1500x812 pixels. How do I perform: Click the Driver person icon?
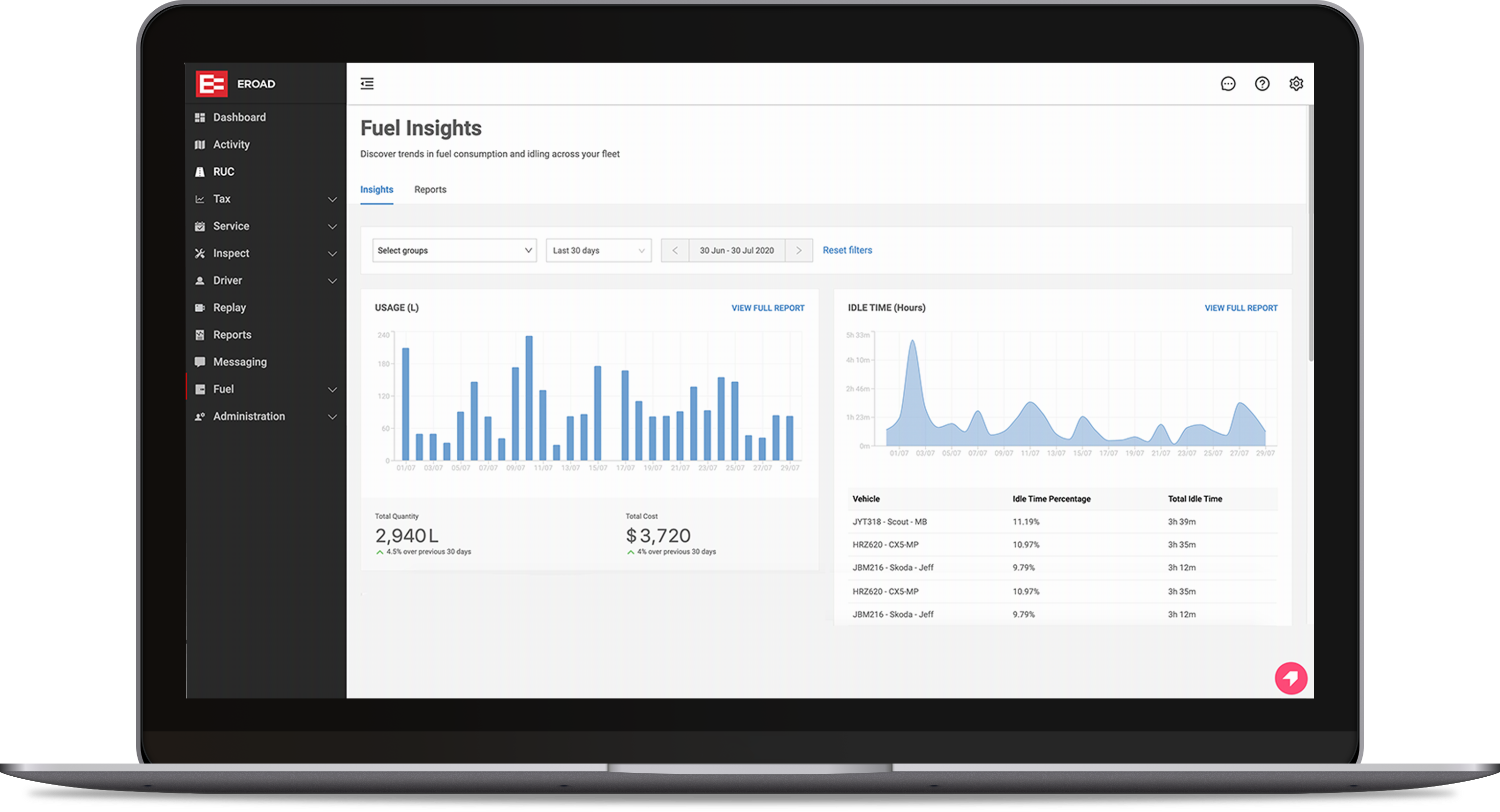[200, 280]
